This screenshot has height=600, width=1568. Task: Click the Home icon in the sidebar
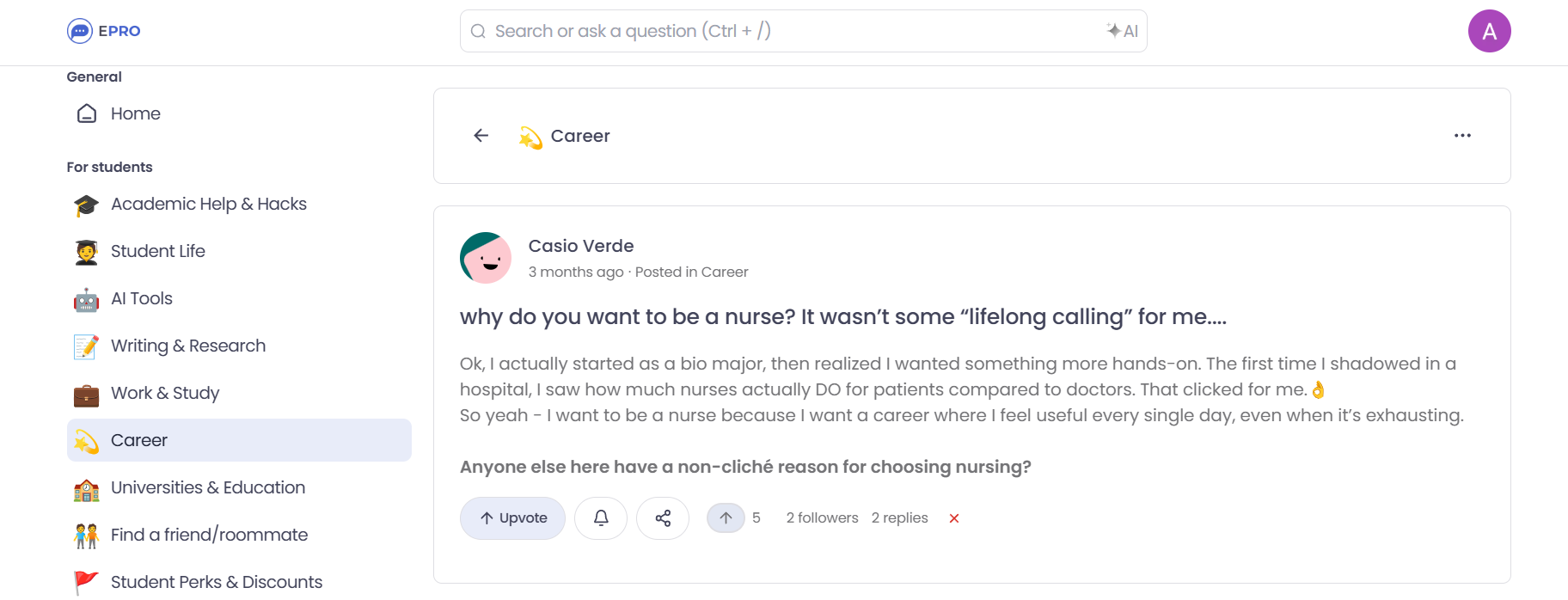point(86,113)
